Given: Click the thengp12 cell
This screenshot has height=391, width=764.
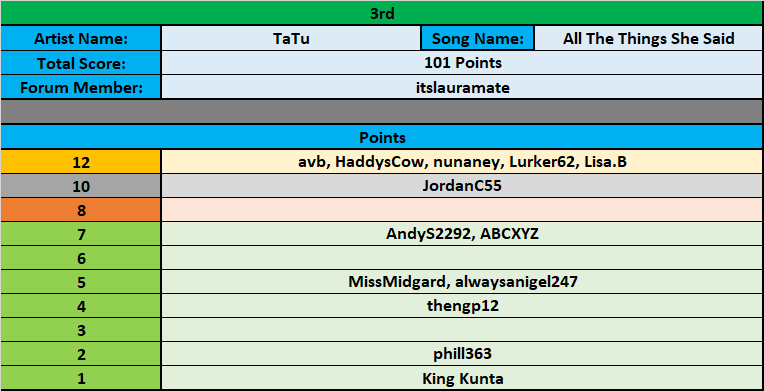Looking at the screenshot, I should [462, 306].
